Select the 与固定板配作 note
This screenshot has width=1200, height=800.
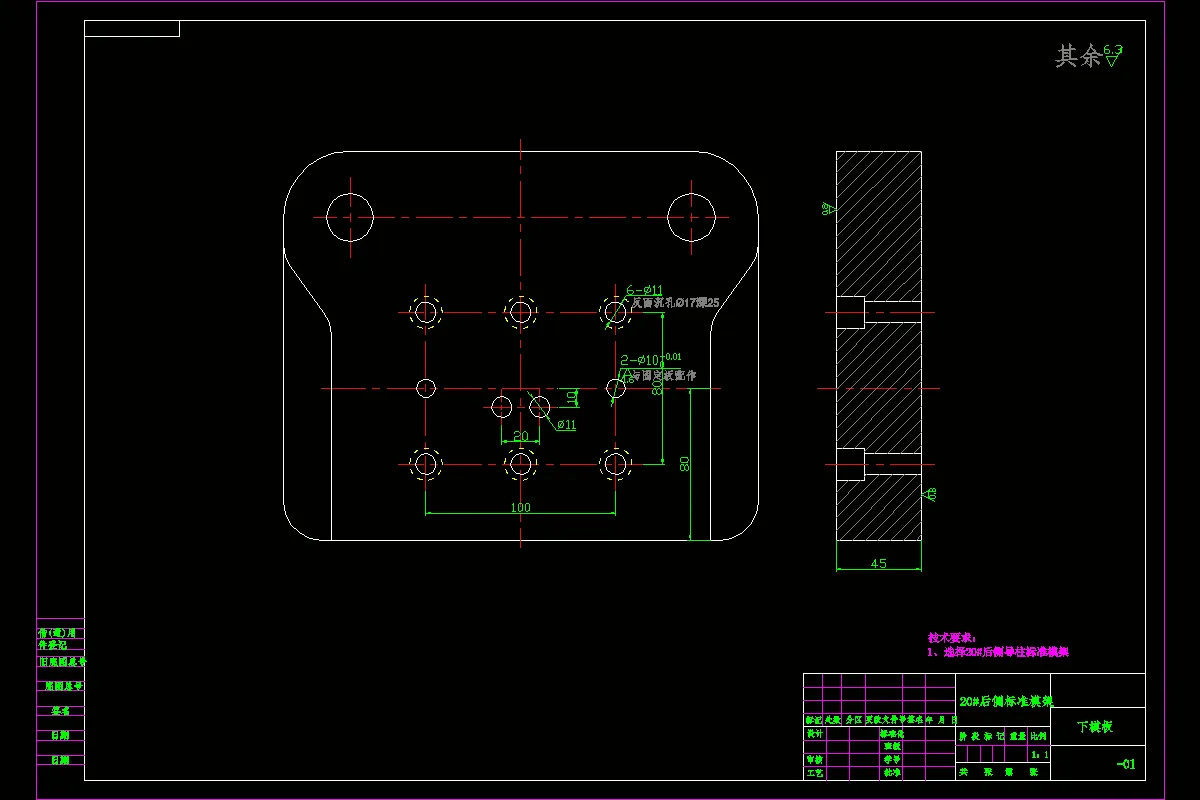coord(665,376)
